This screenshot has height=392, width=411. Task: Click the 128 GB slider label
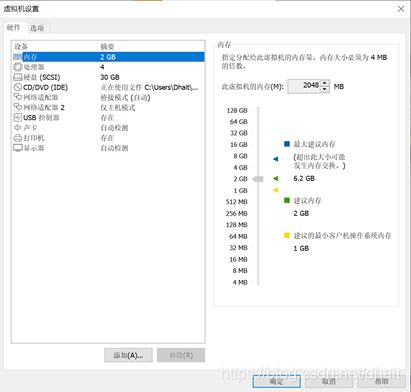[237, 110]
